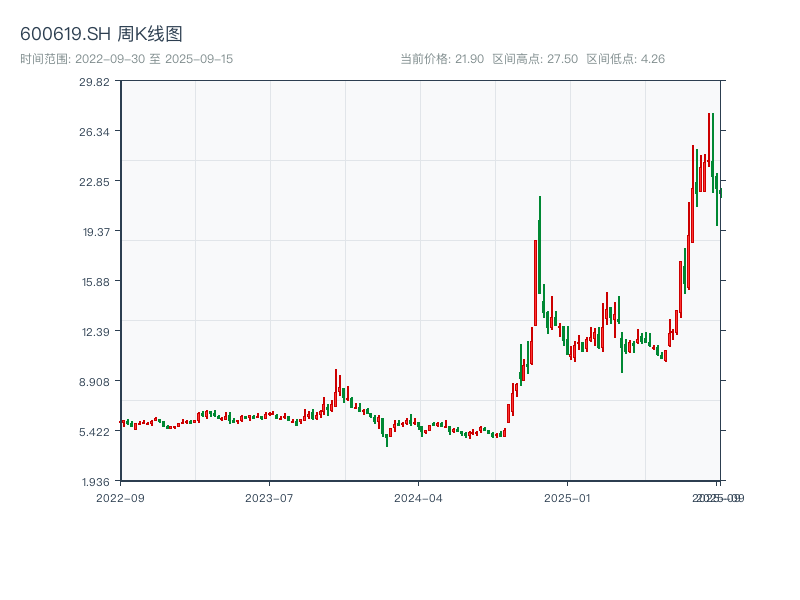Click the y-axis value 22.85
Image resolution: width=800 pixels, height=600 pixels.
[94, 182]
